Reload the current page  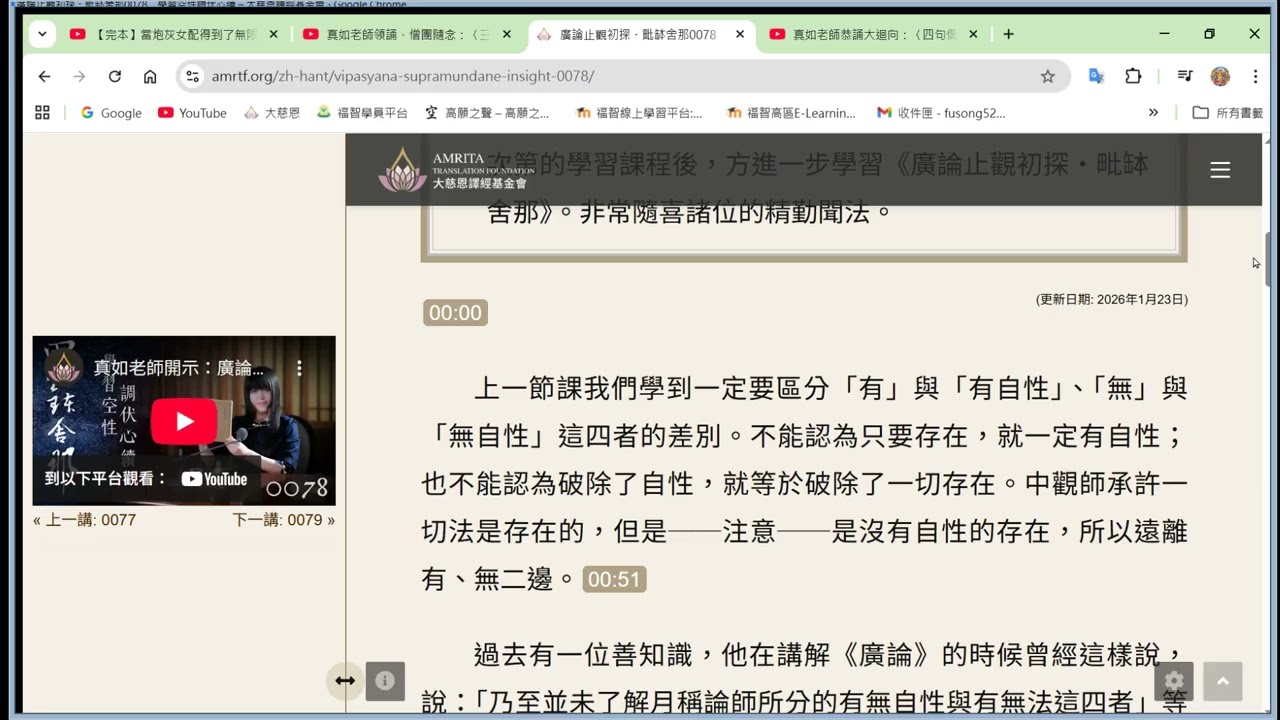tap(115, 76)
